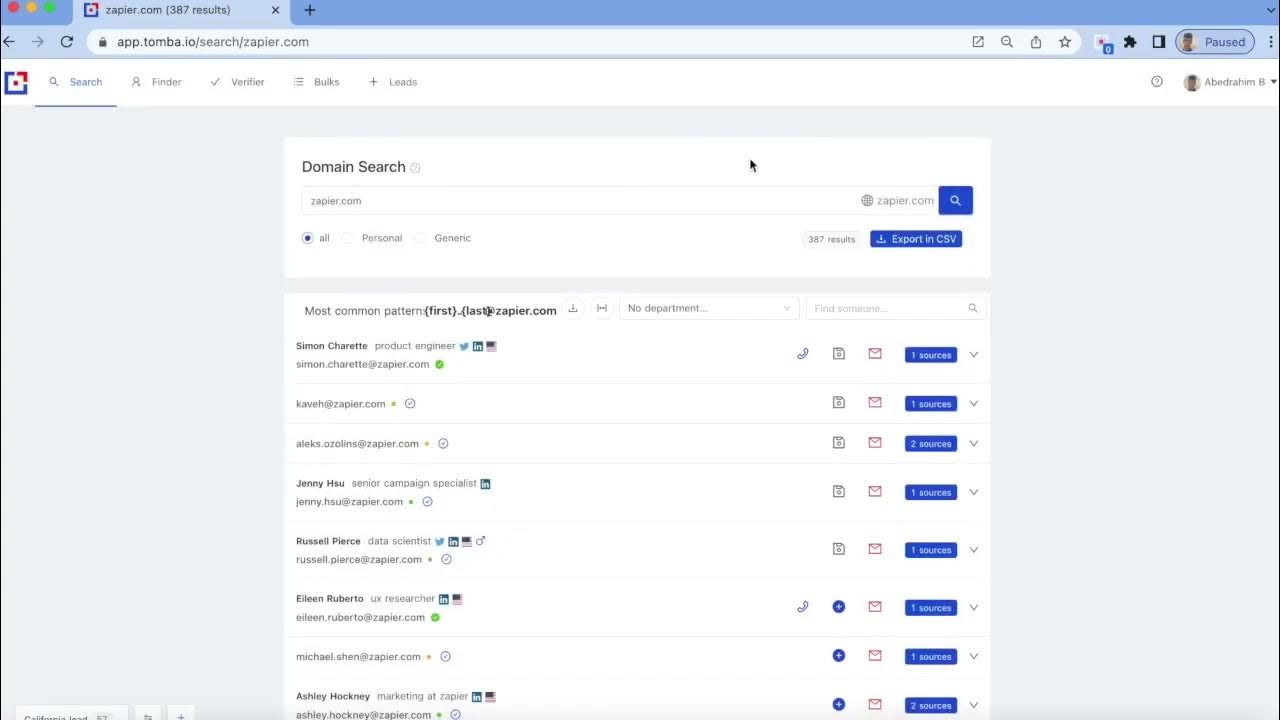Switch to the Verifier tab
The height and width of the screenshot is (720, 1280).
[237, 82]
